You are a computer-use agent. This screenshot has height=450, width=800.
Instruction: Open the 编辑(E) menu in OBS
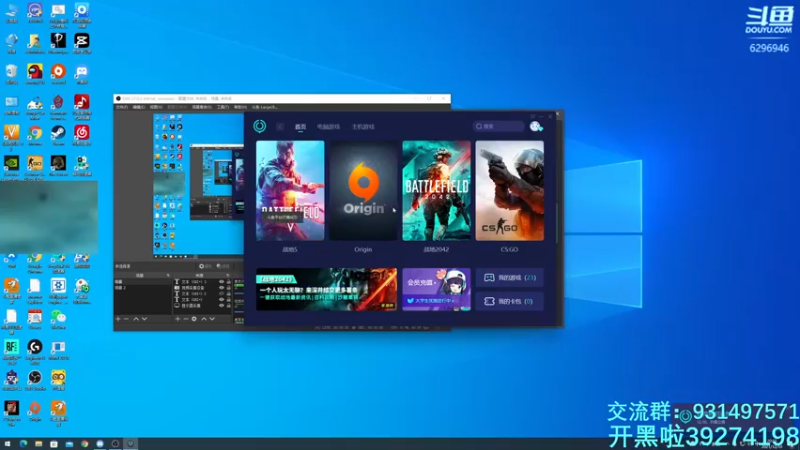[x=139, y=107]
